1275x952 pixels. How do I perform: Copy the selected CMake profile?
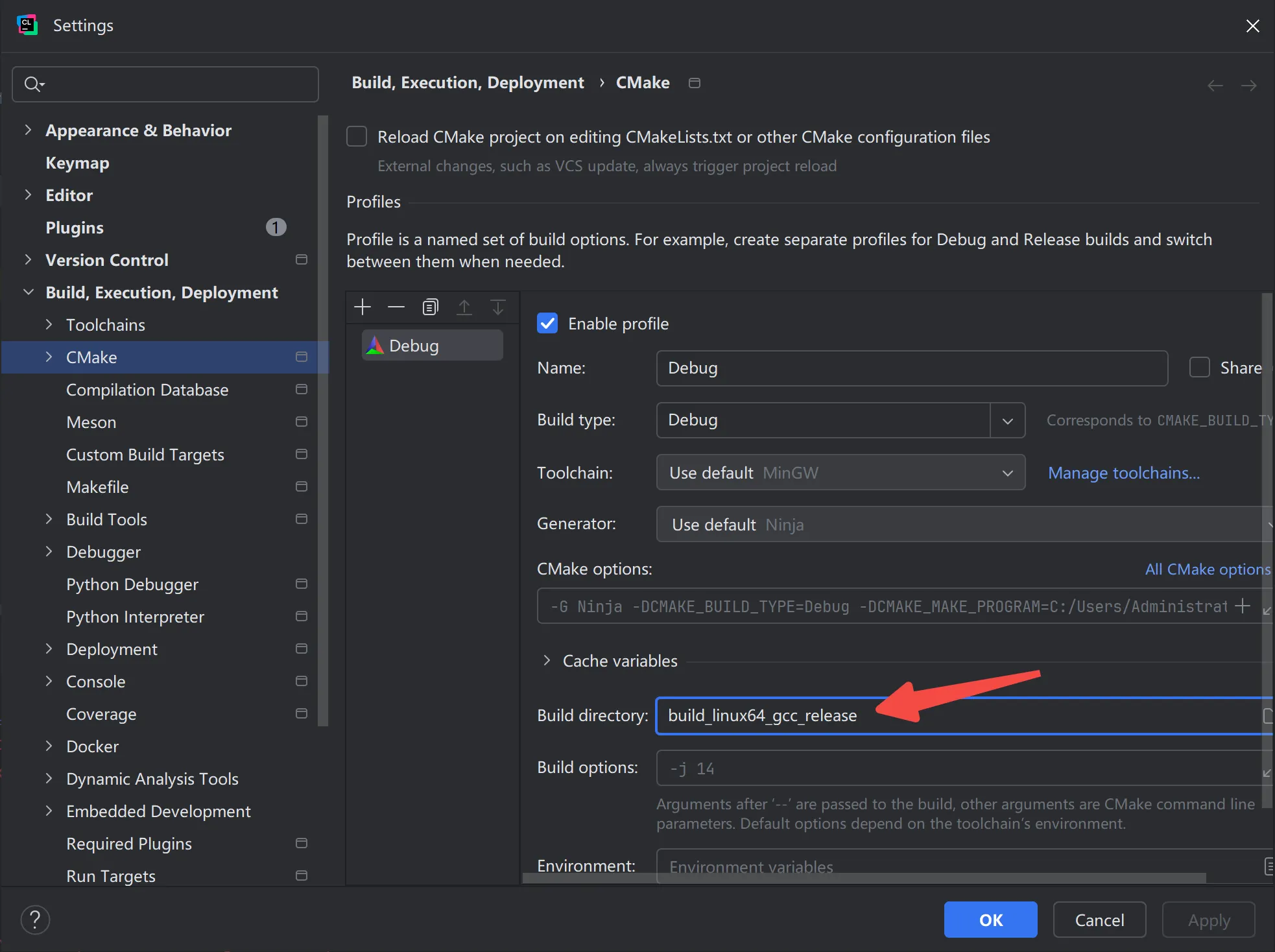coord(431,307)
